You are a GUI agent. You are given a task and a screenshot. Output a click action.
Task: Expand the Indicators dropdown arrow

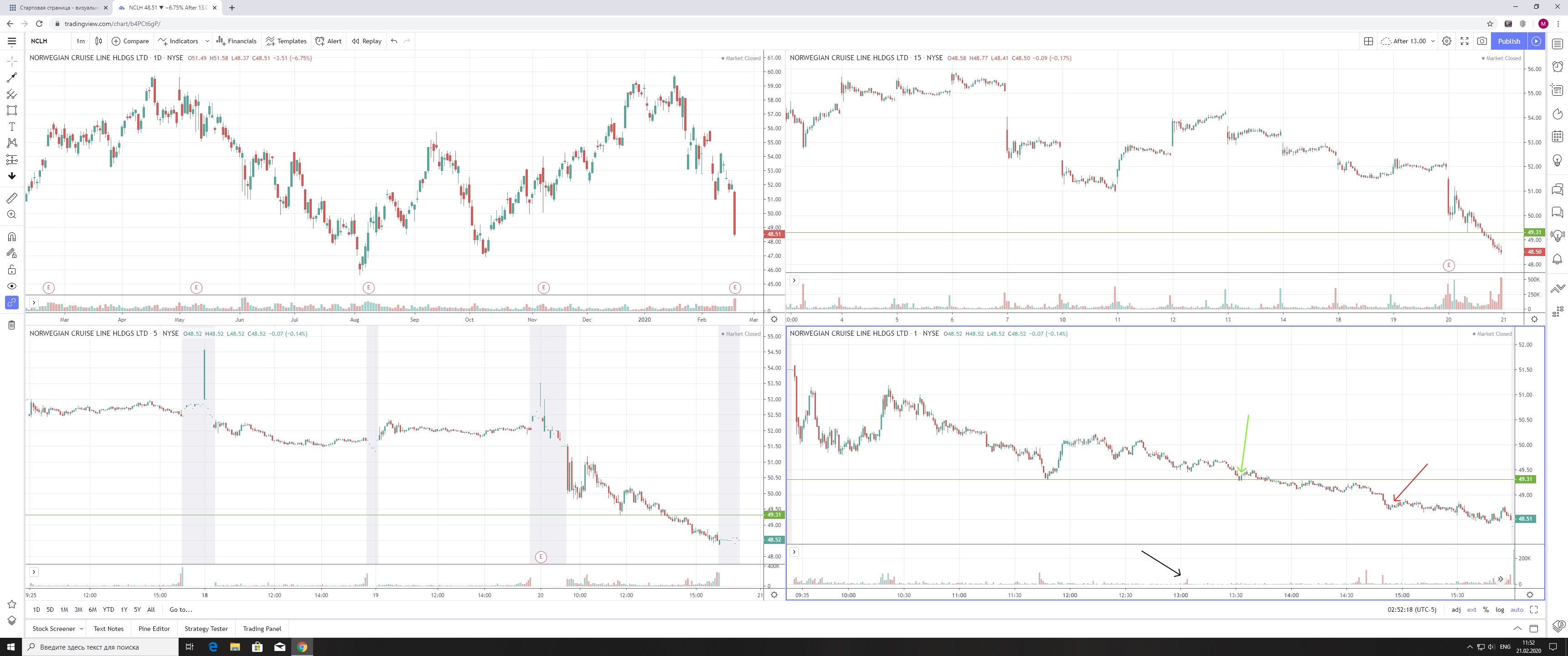[207, 41]
